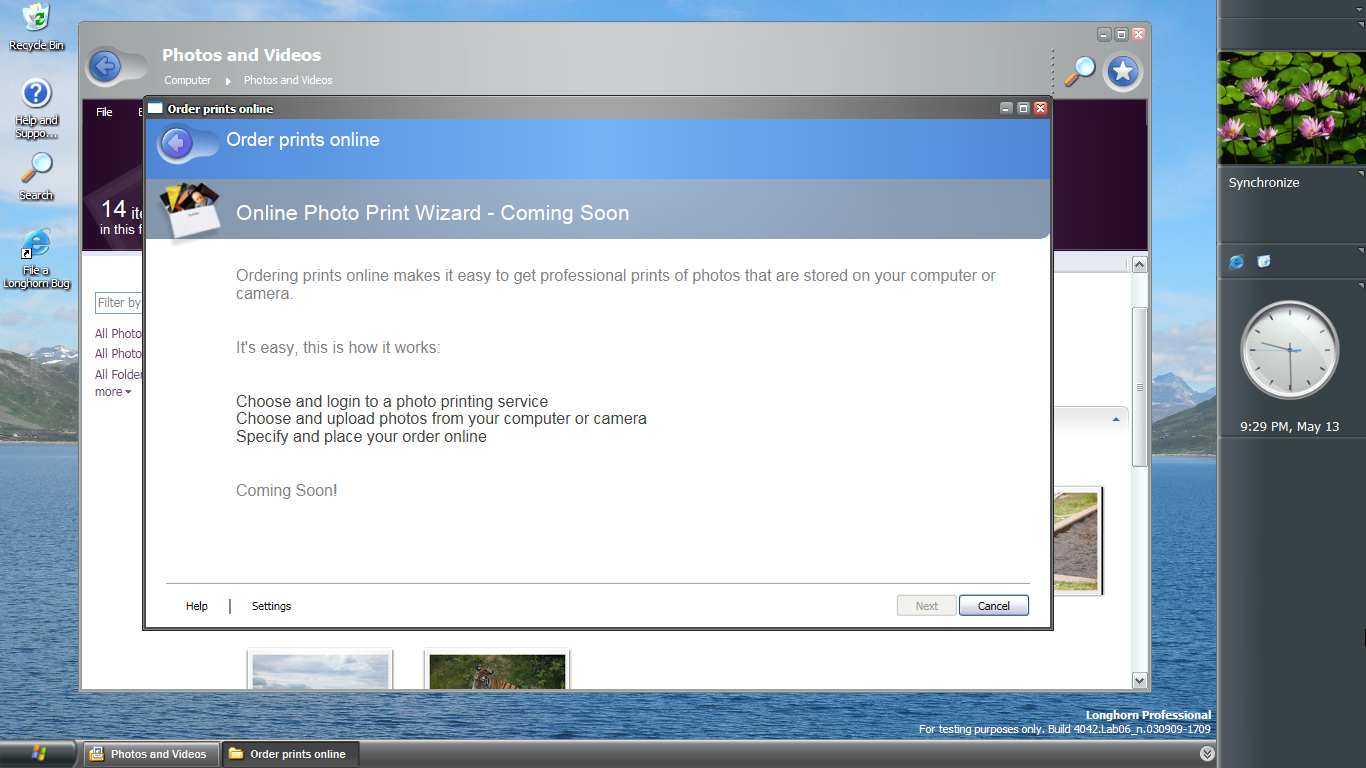Click the Computer breadcrumb

[x=188, y=80]
